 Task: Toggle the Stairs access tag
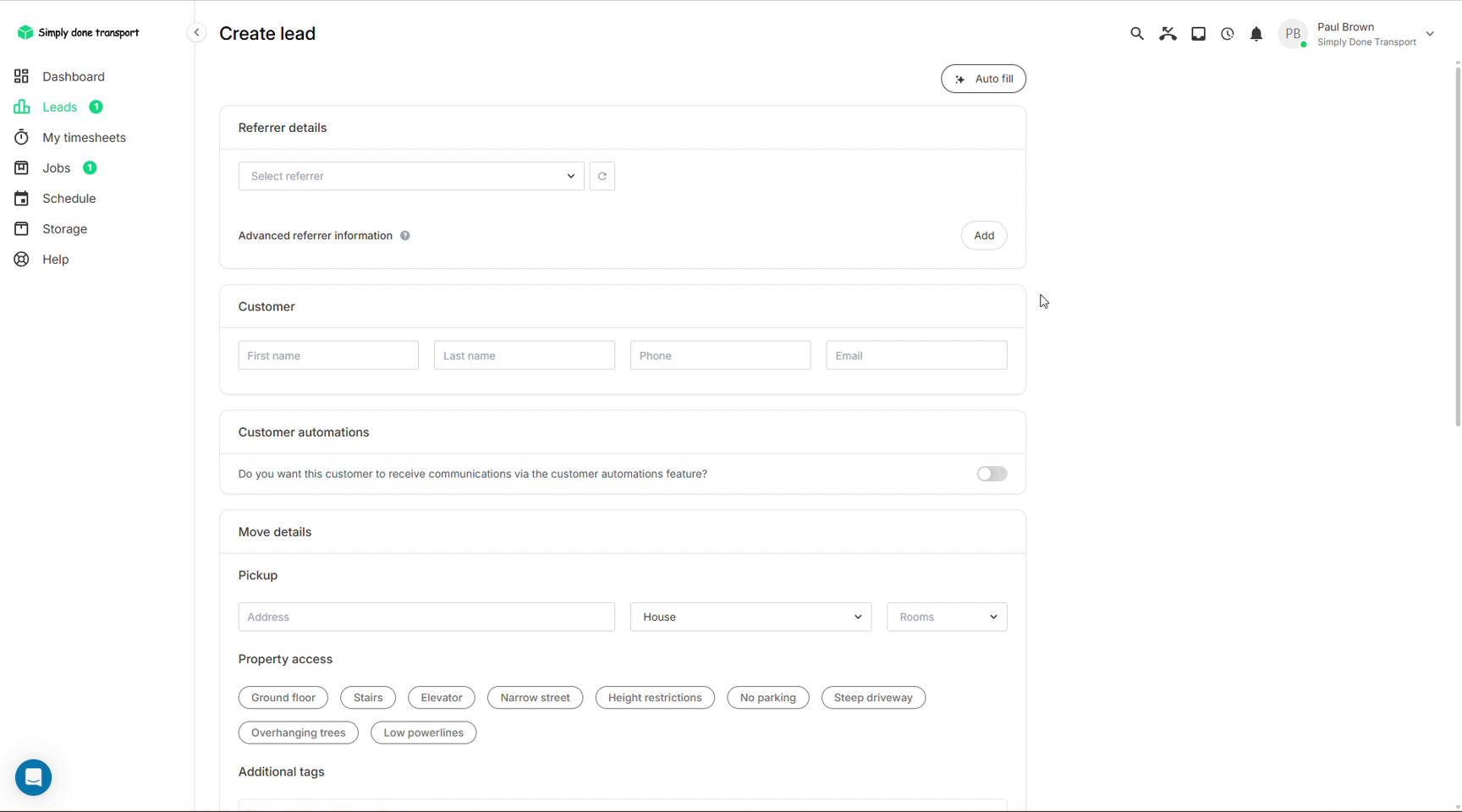click(368, 698)
